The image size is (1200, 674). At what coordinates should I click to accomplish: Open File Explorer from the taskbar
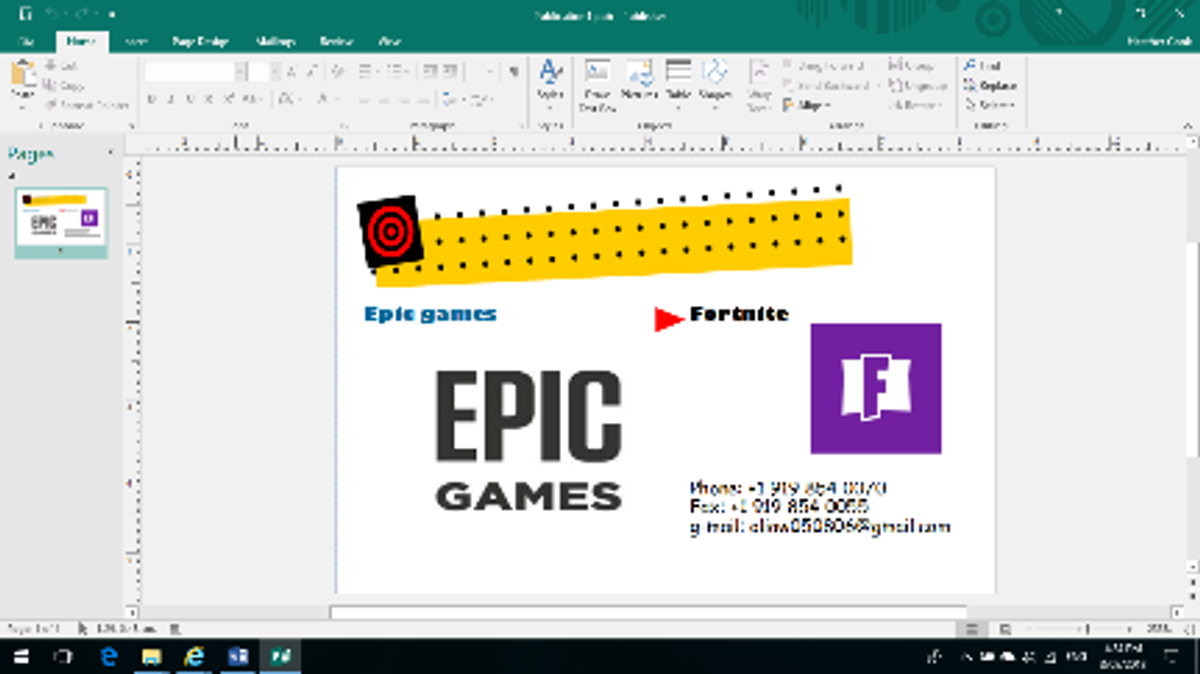pos(152,656)
